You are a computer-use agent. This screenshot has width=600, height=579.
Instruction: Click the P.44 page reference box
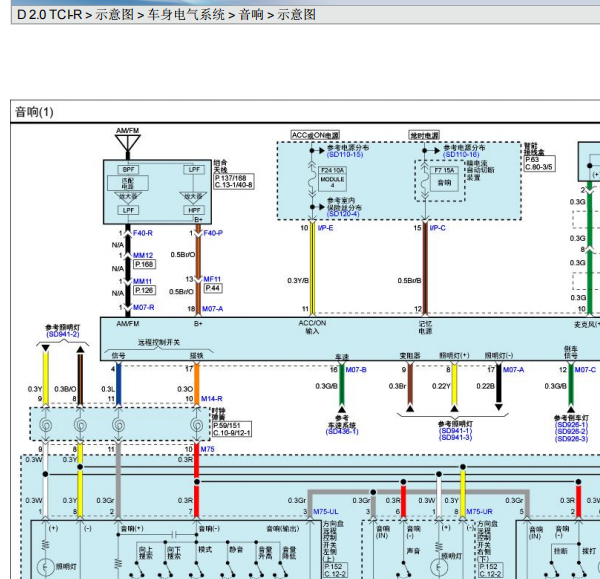pos(213,288)
